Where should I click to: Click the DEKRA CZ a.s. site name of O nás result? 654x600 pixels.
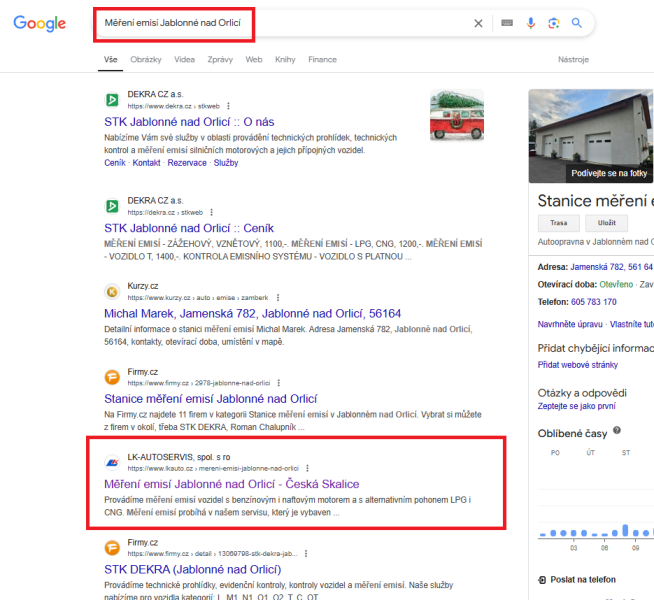tap(155, 94)
